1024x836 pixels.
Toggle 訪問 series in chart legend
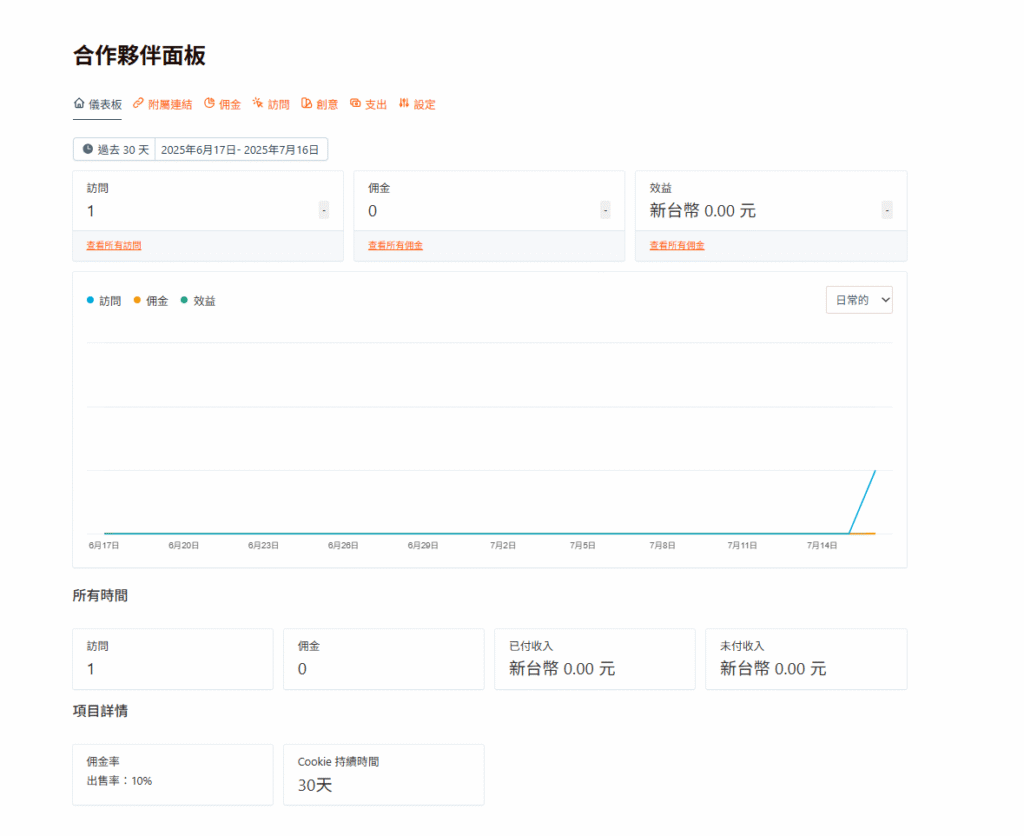[104, 300]
